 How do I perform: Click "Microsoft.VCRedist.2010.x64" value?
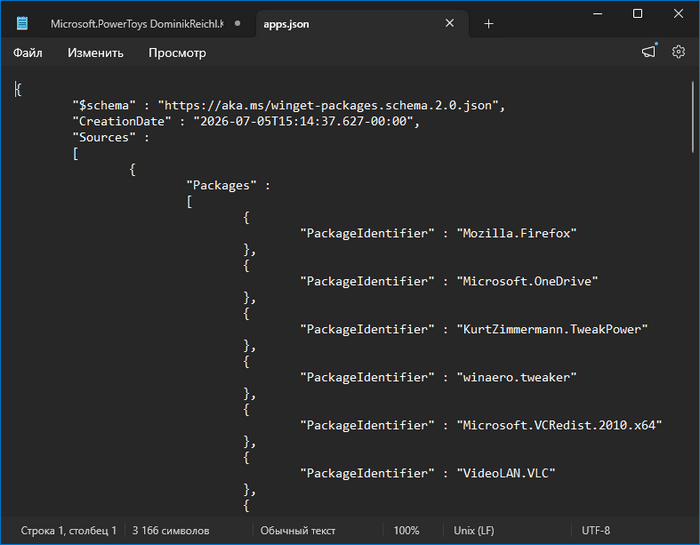tap(559, 425)
